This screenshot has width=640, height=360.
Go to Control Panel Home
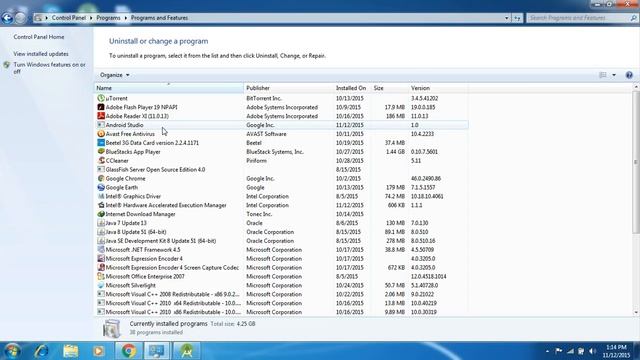click(x=39, y=37)
